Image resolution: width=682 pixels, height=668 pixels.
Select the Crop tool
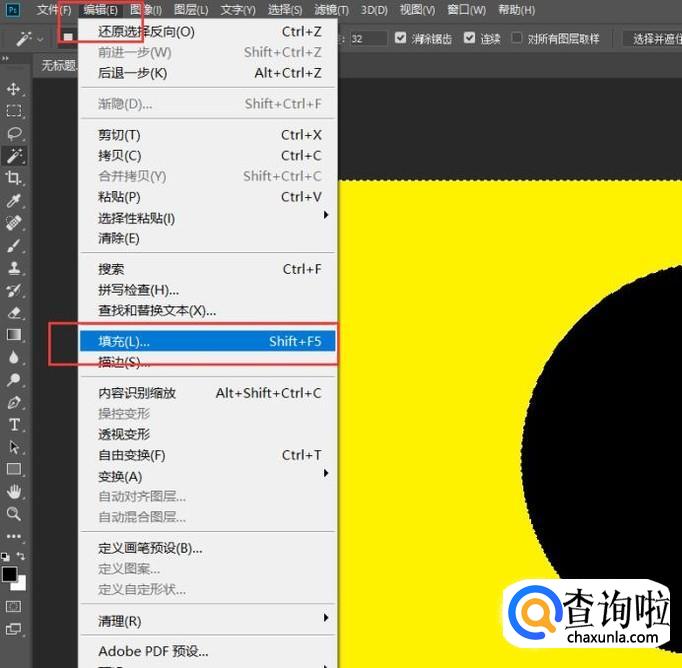tap(13, 177)
